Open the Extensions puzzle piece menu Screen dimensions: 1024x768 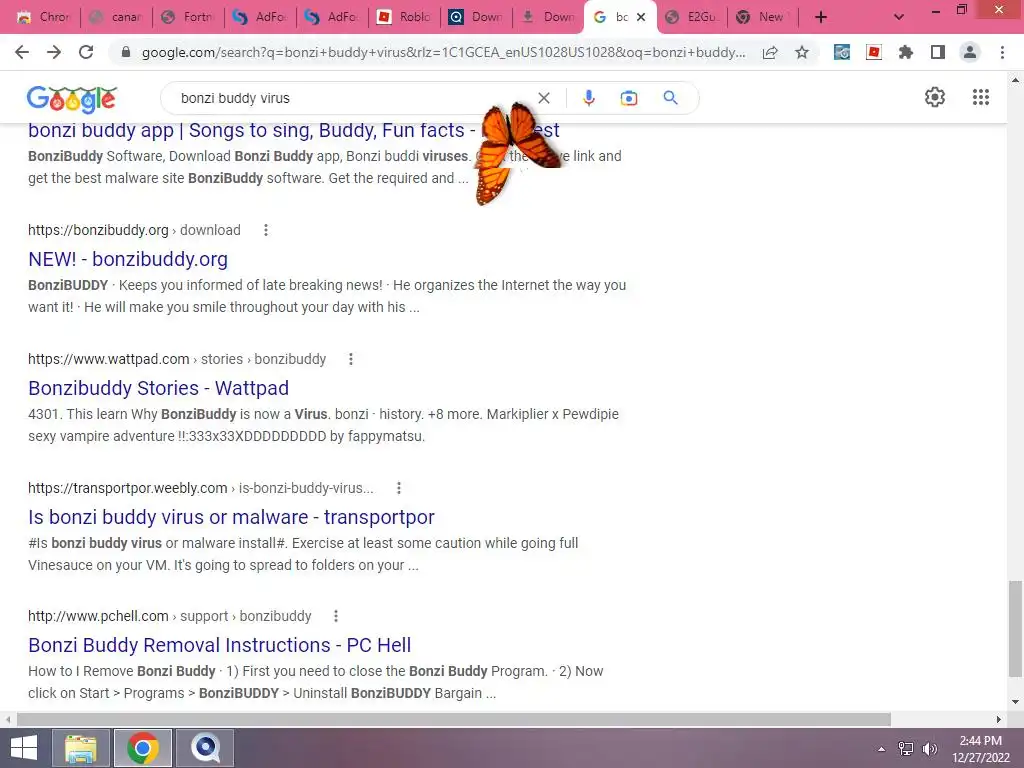tap(906, 52)
